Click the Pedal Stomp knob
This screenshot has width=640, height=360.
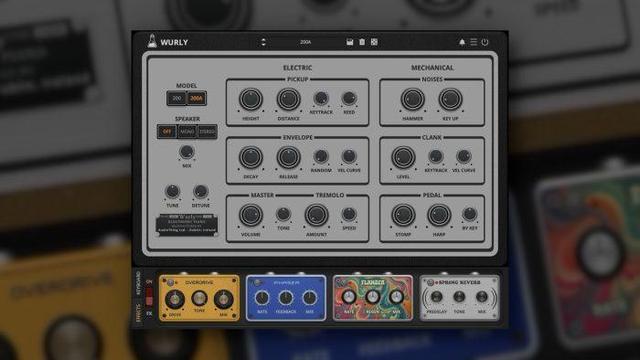(x=403, y=215)
